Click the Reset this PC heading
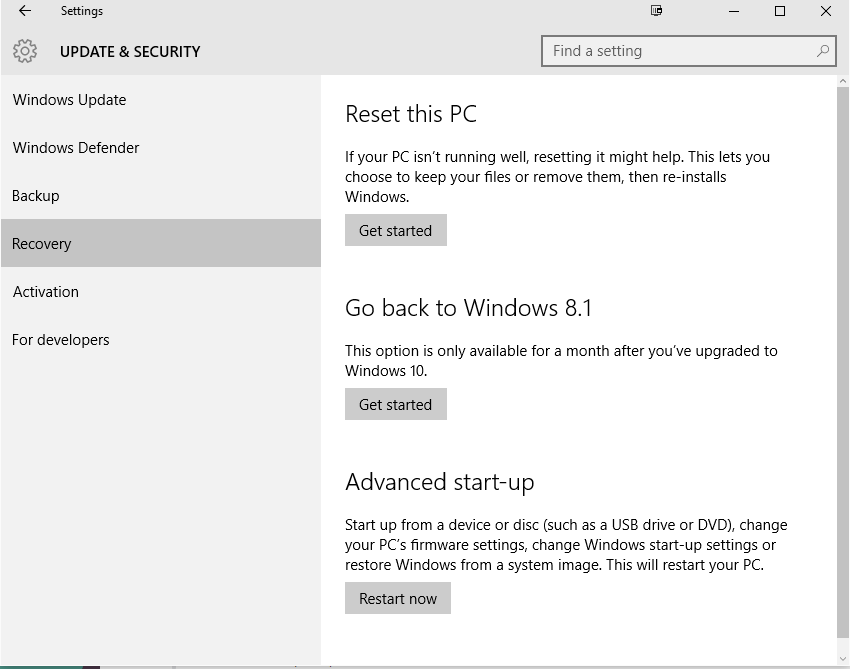This screenshot has width=850, height=669. (411, 114)
